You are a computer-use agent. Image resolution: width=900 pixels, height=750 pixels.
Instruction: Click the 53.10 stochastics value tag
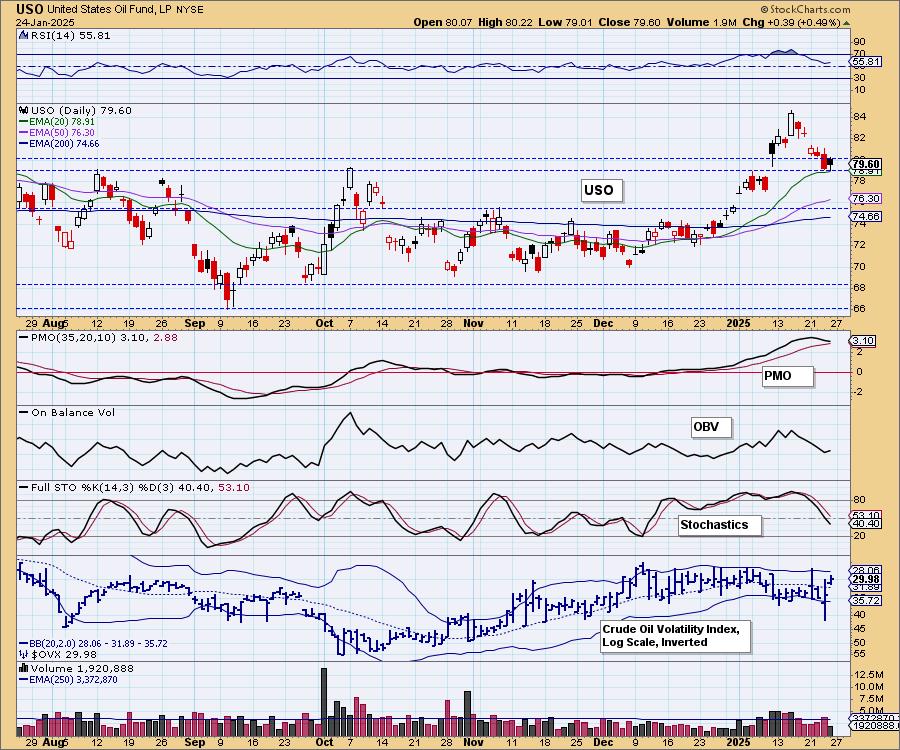(867, 515)
